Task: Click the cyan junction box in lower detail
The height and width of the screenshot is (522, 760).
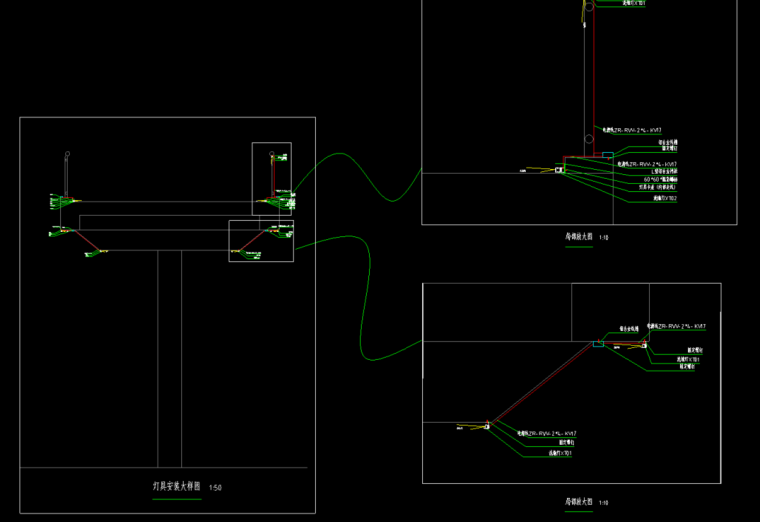Action: point(598,343)
